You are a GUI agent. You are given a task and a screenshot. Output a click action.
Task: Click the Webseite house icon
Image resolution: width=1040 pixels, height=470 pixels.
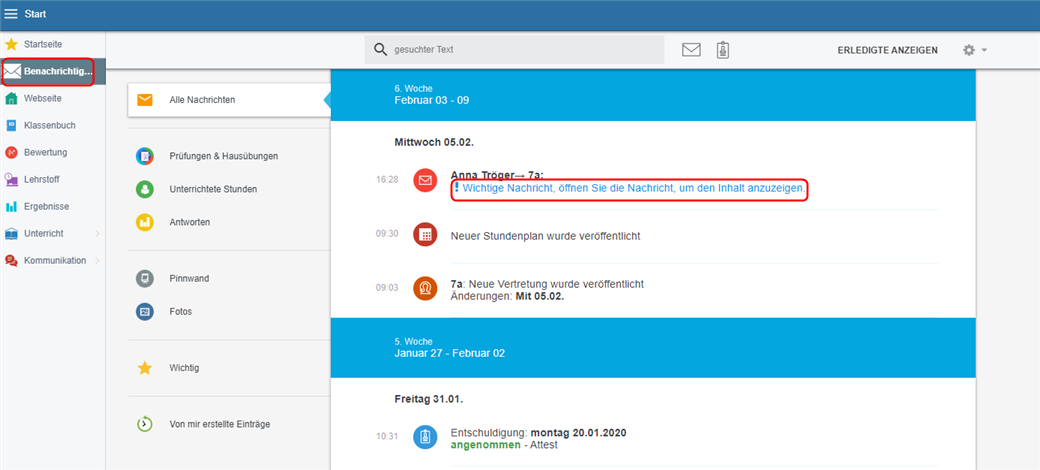11,99
